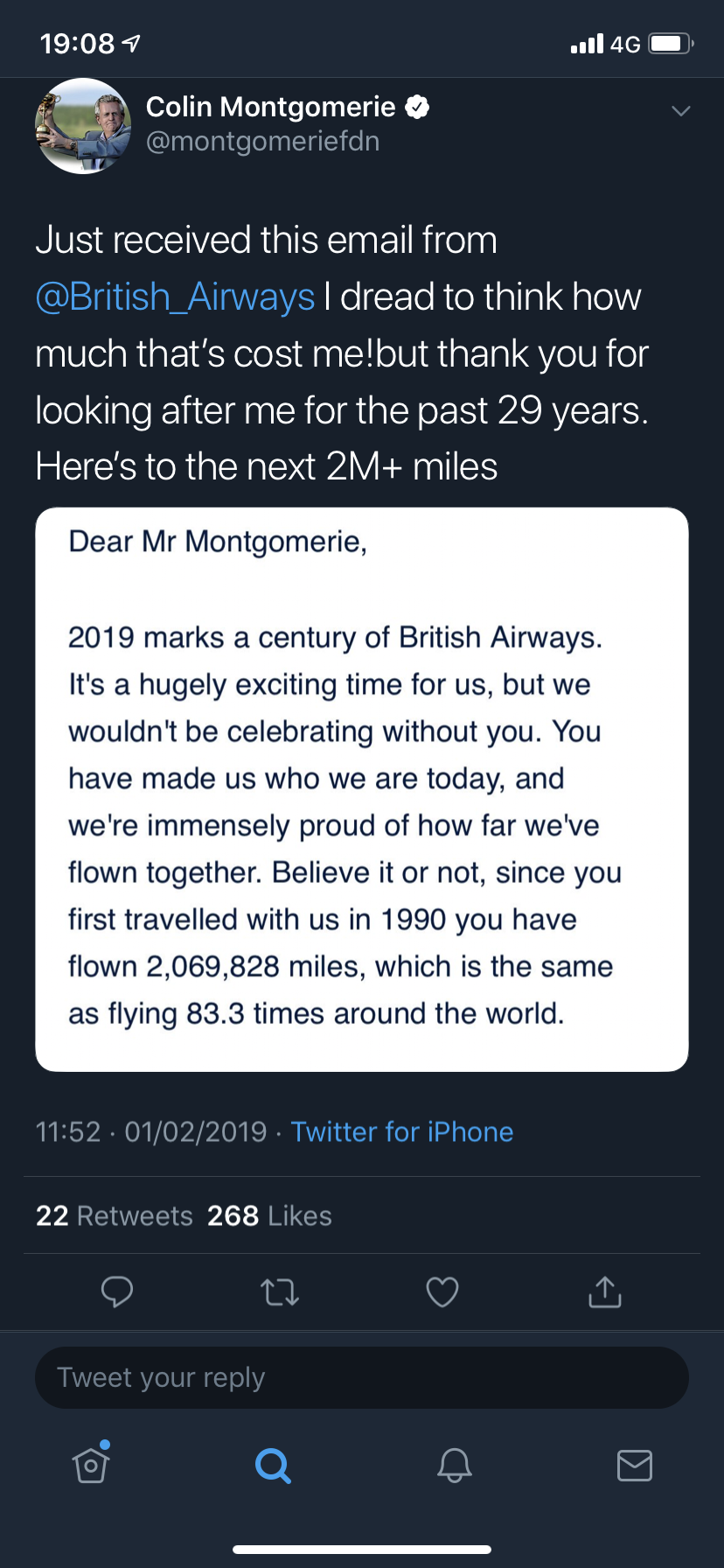Open the Search magnifier tab
724x1568 pixels.
click(273, 1465)
